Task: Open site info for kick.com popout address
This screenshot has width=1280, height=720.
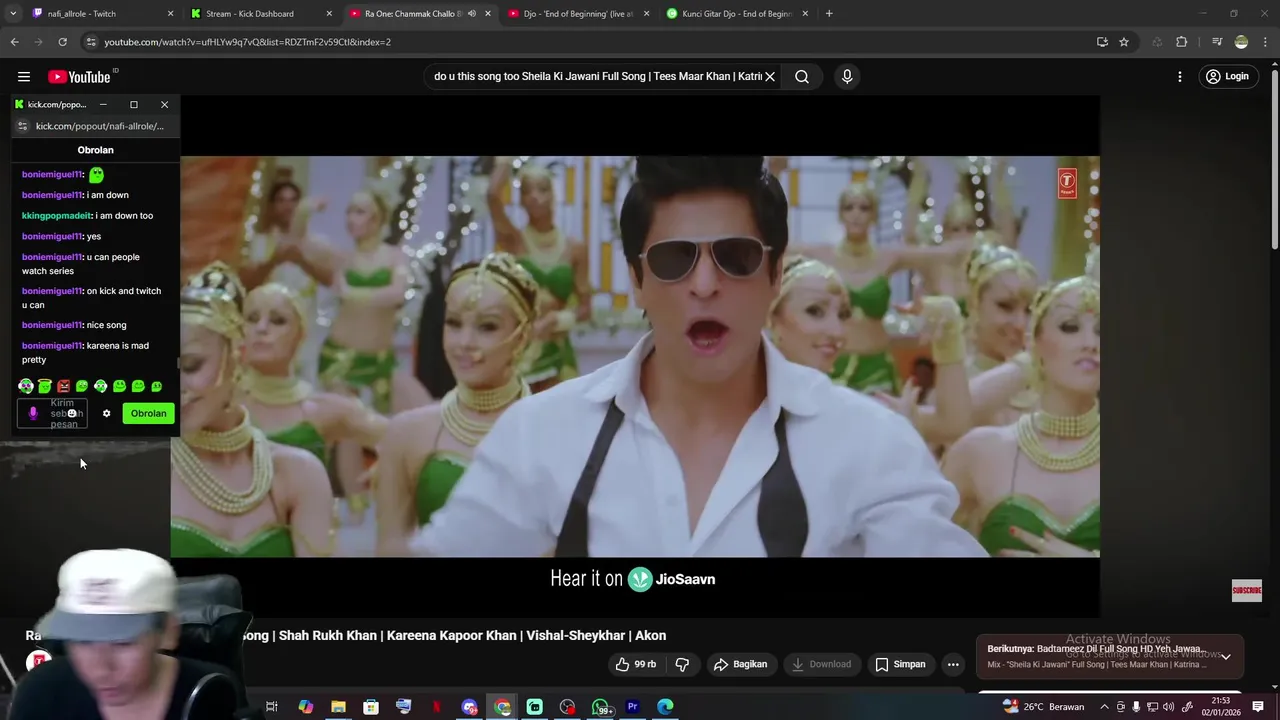Action: coord(22,126)
